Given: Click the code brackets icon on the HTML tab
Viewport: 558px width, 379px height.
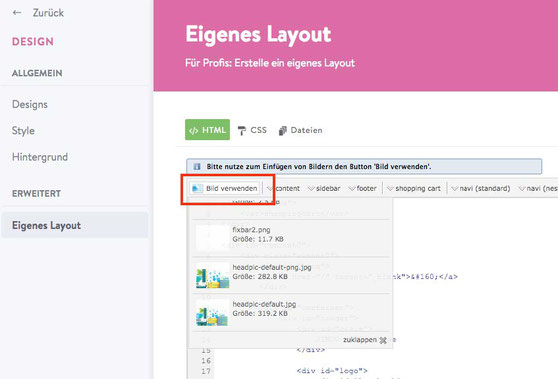Looking at the screenshot, I should coord(193,131).
